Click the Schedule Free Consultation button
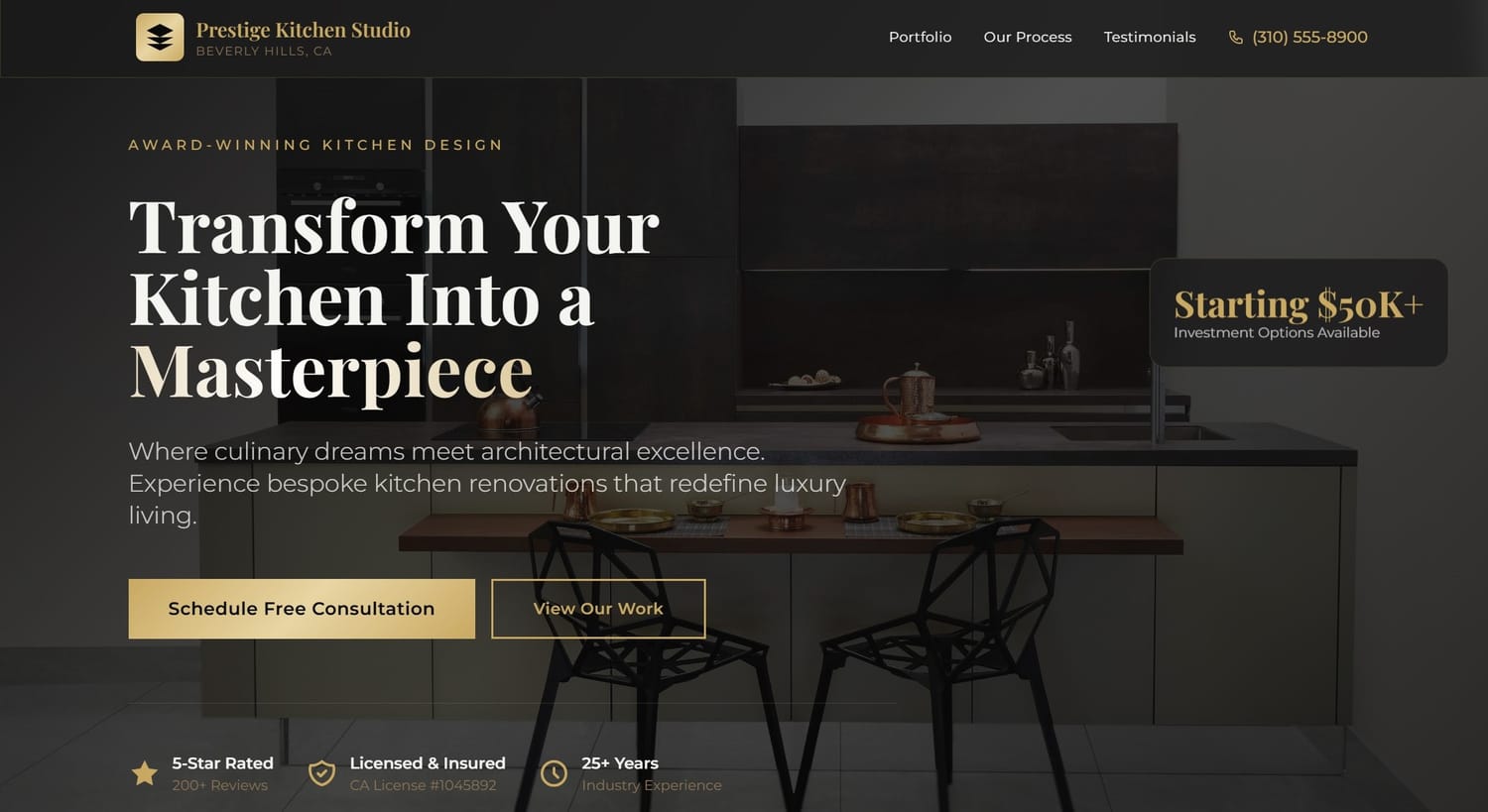The width and height of the screenshot is (1488, 812). point(302,609)
